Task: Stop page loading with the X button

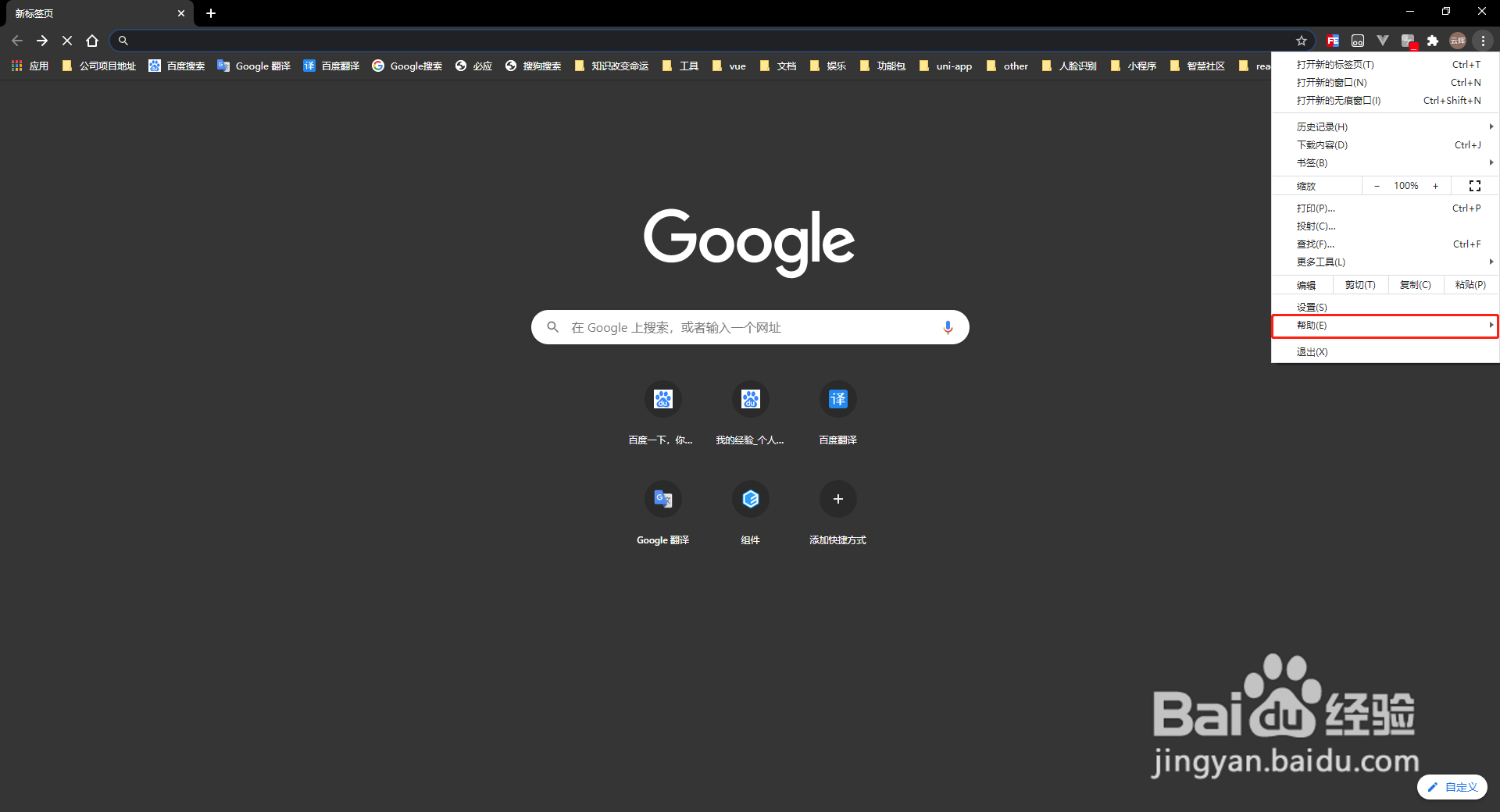Action: (x=67, y=41)
